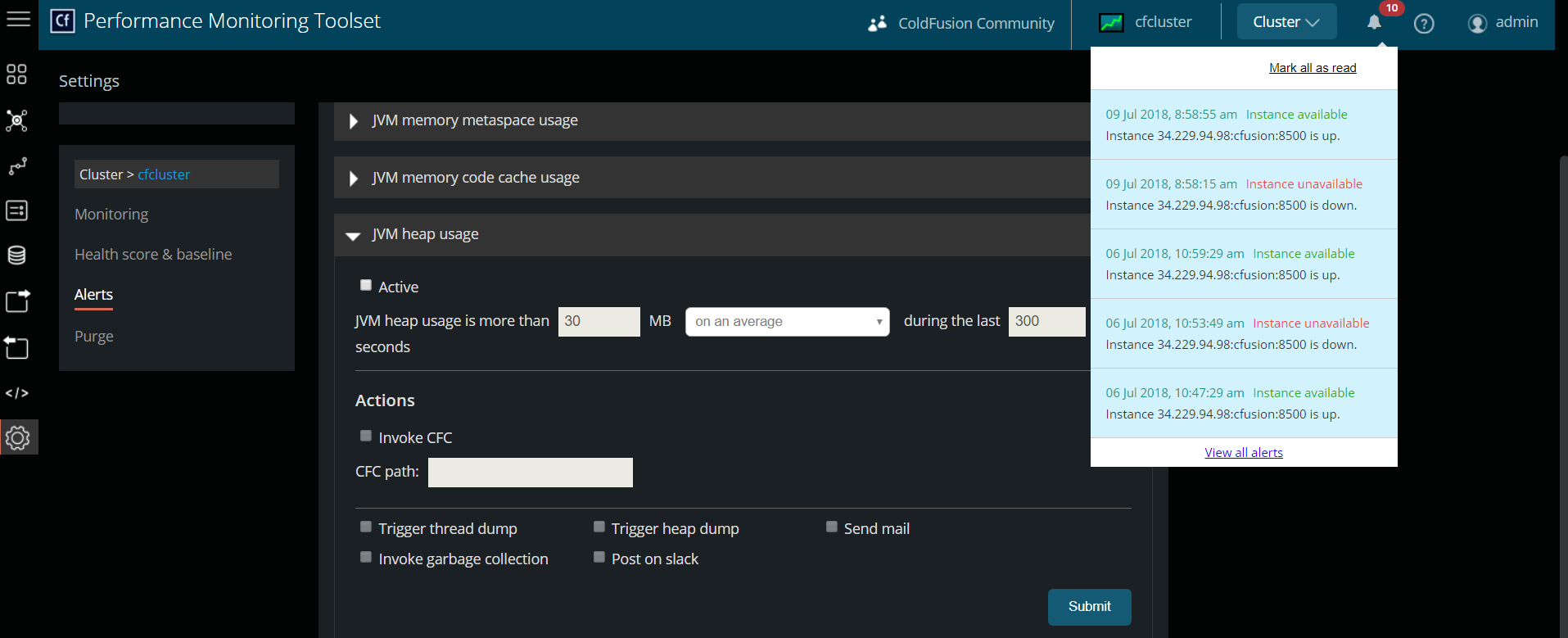Viewport: 1568px width, 638px height.
Task: Select Purge in the settings menu
Action: pos(94,337)
